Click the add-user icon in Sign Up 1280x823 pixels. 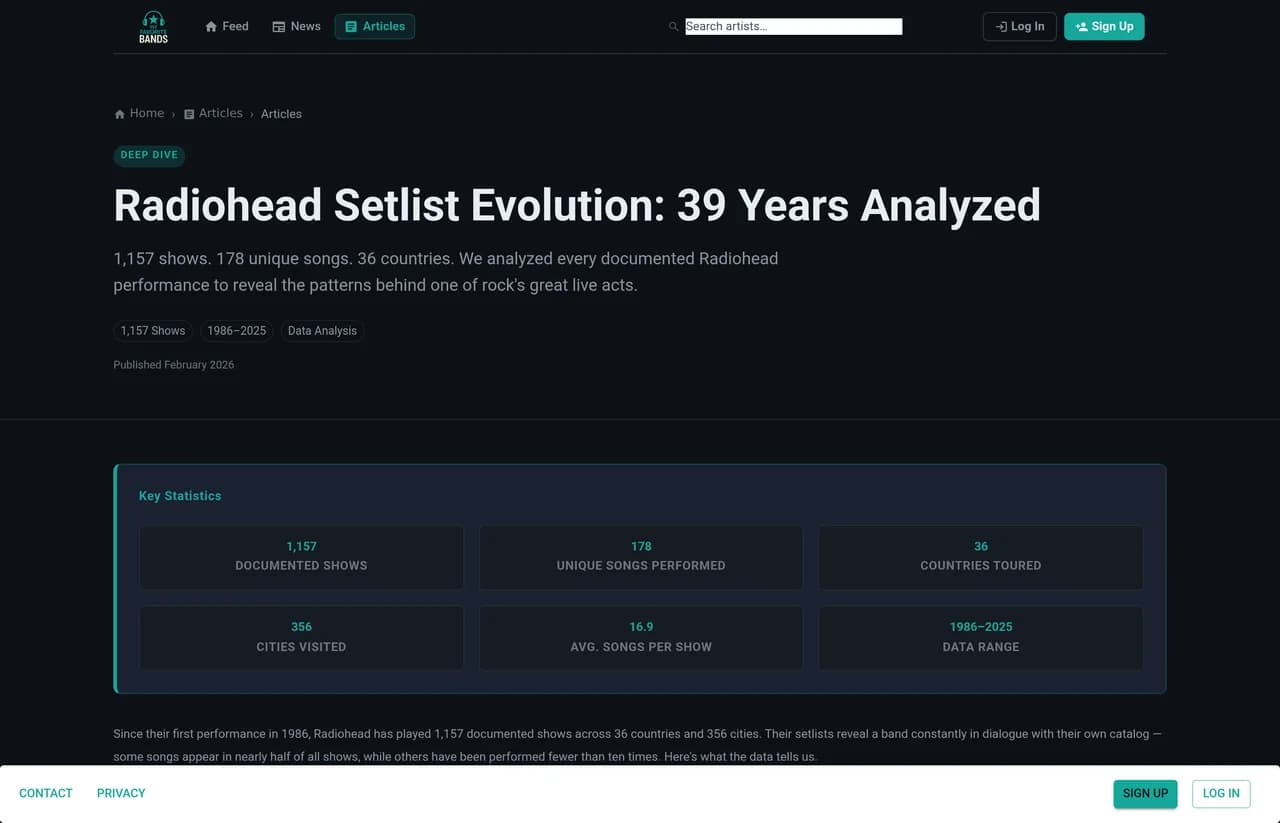pos(1081,27)
